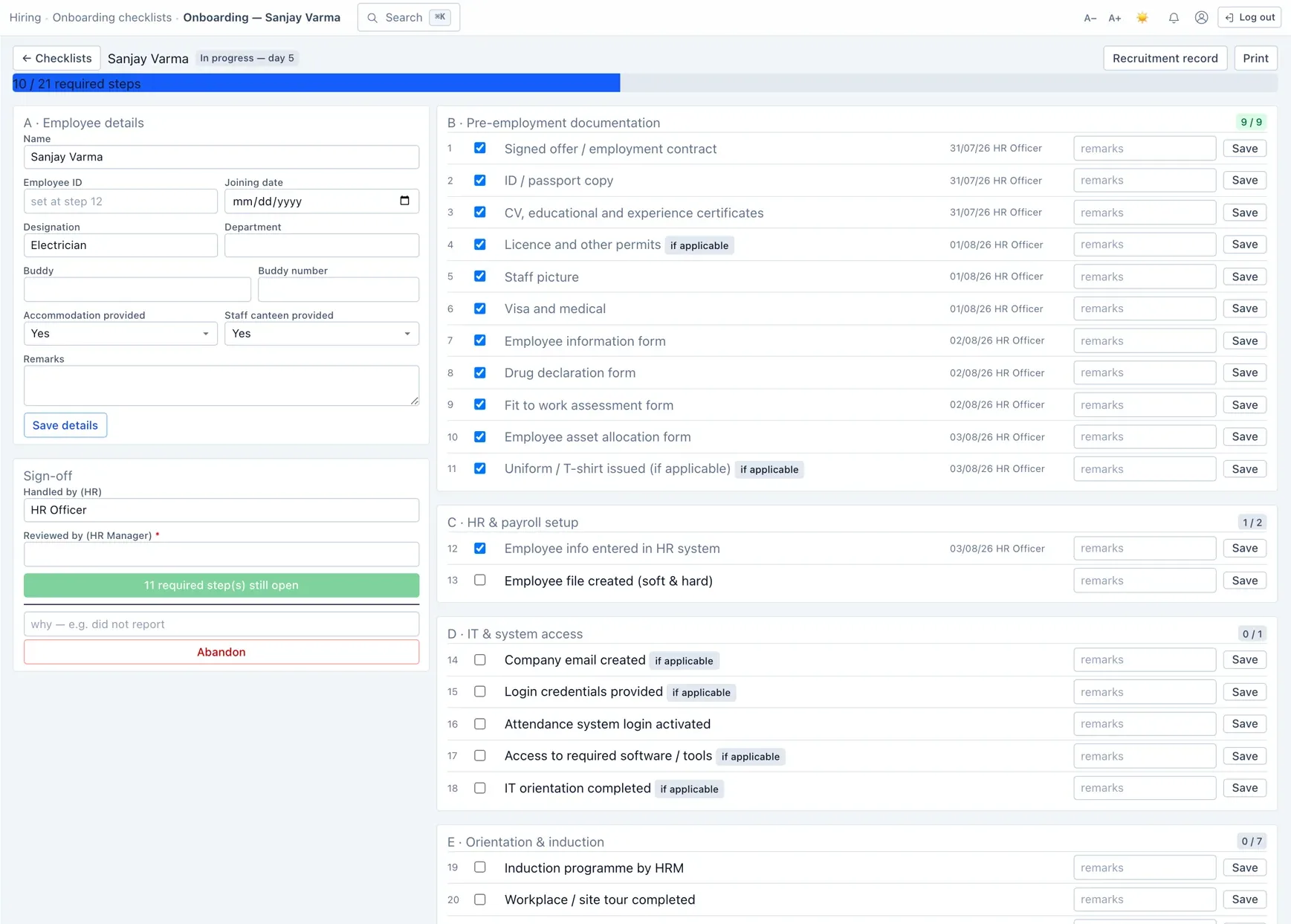
Task: Uncheck Drug declaration form step
Action: [x=480, y=372]
